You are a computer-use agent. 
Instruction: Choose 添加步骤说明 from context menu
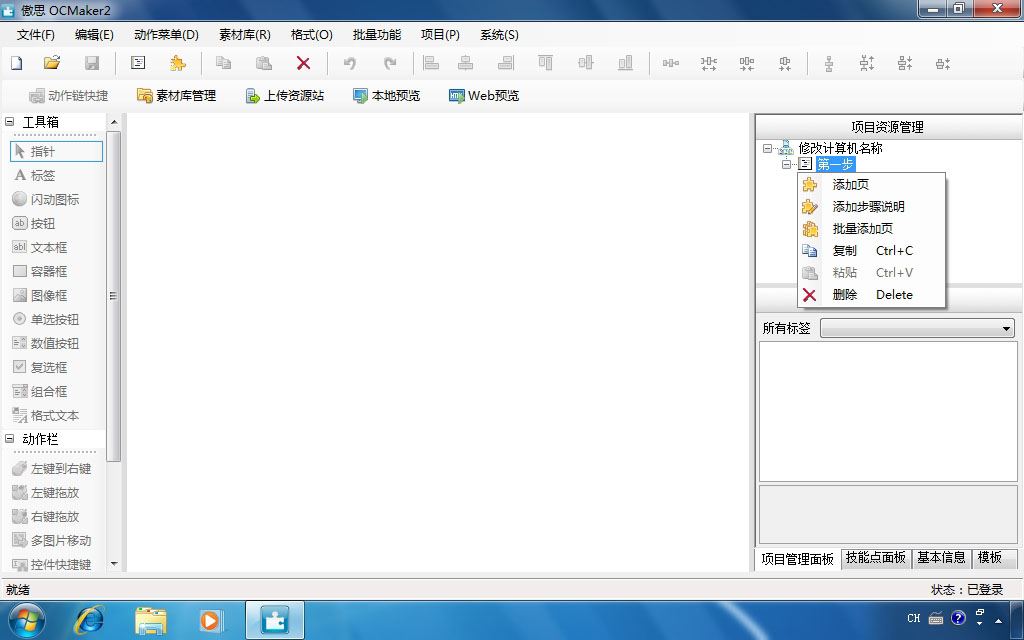pyautogui.click(x=871, y=206)
